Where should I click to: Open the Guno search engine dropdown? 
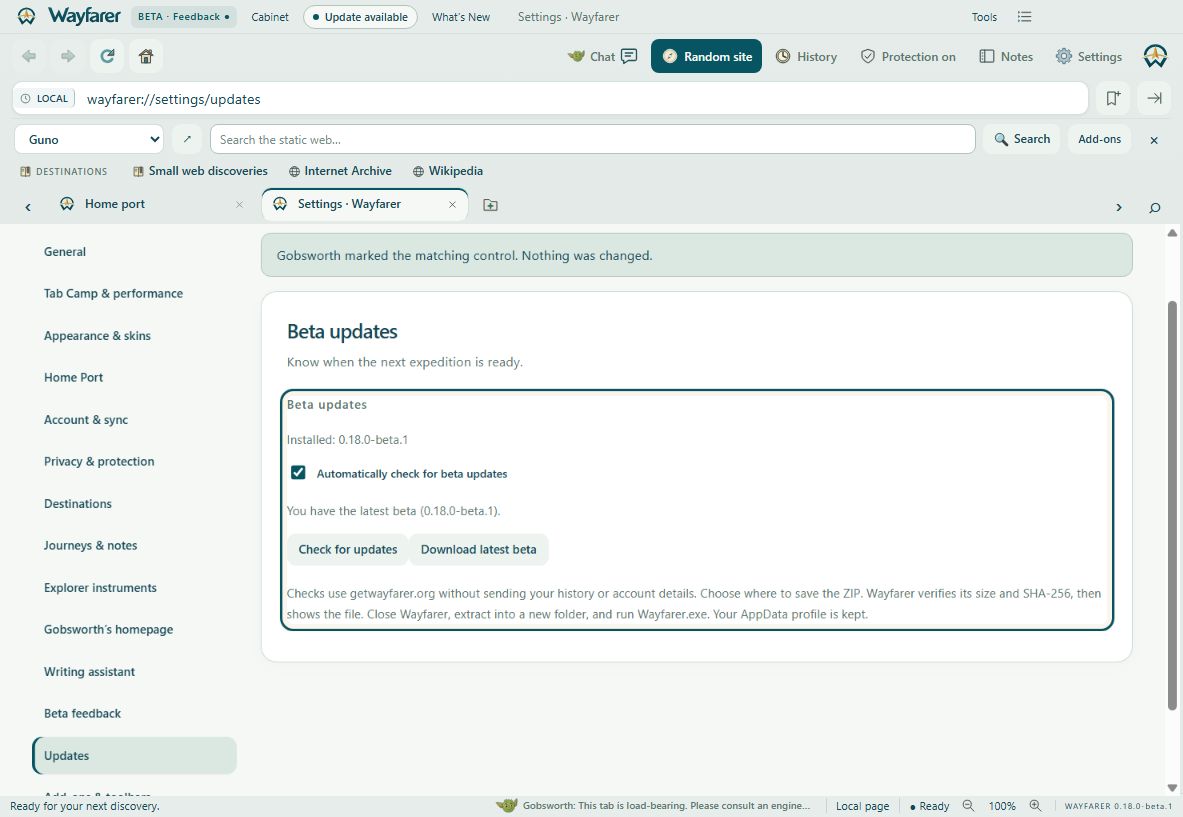point(89,140)
